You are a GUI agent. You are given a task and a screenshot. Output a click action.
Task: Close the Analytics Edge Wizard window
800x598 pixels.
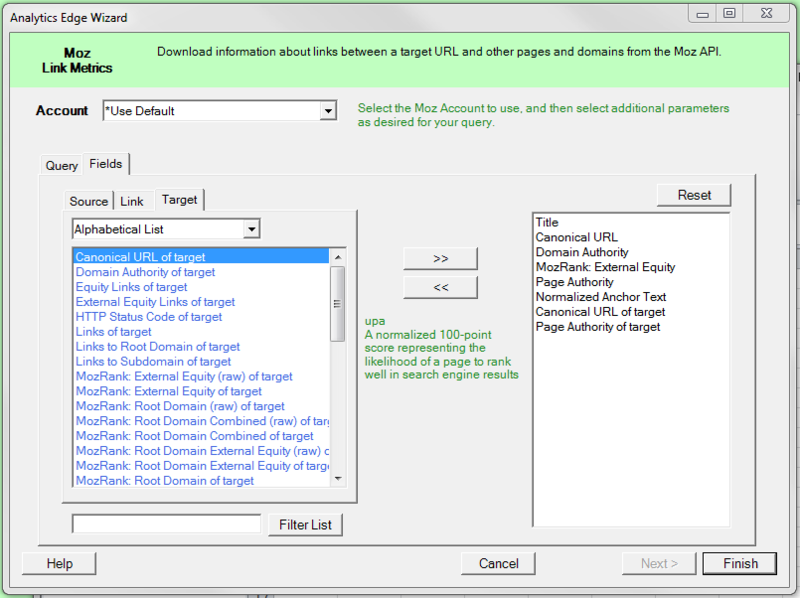coord(766,13)
